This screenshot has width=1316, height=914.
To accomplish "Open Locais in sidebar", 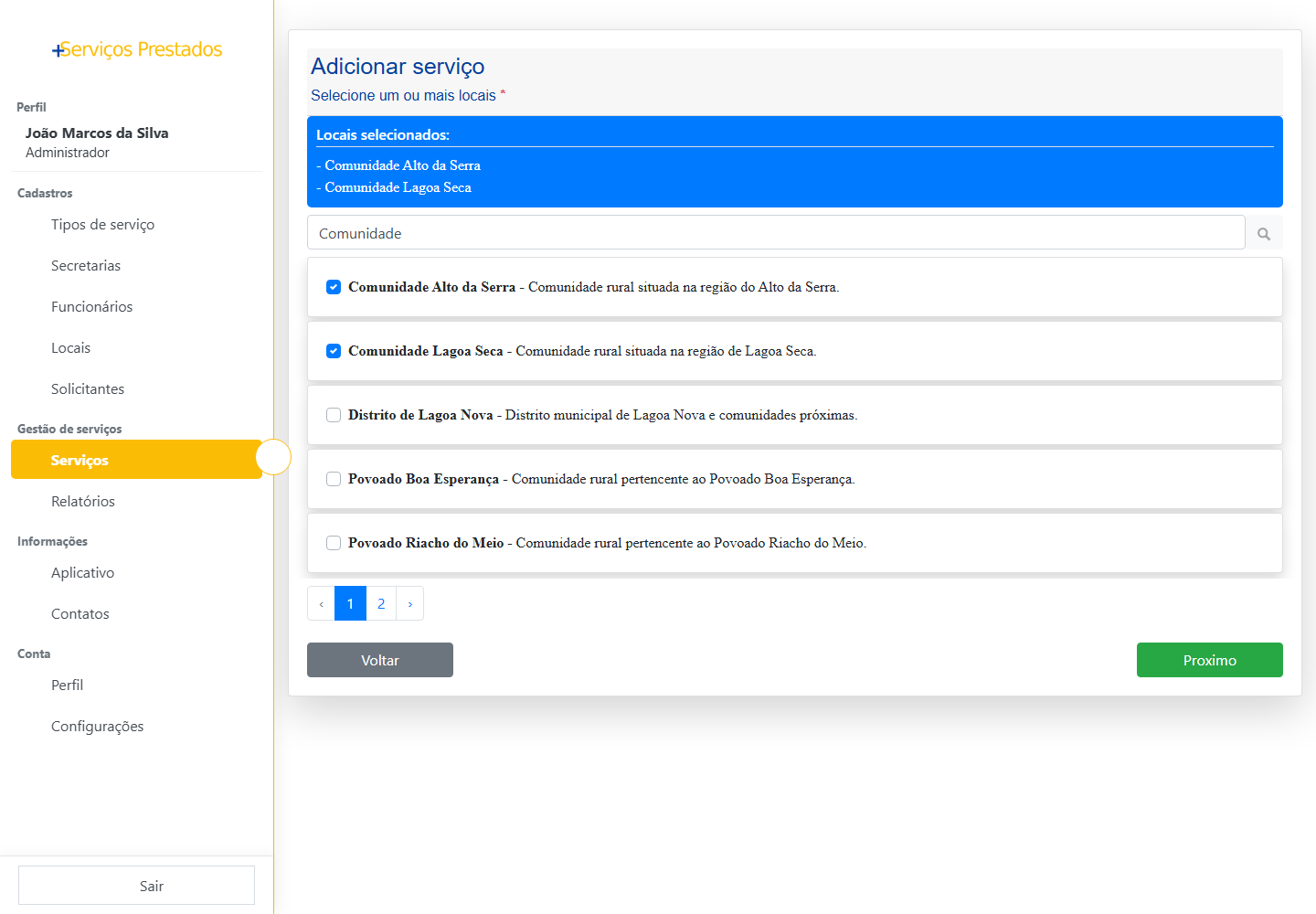I will 70,348.
